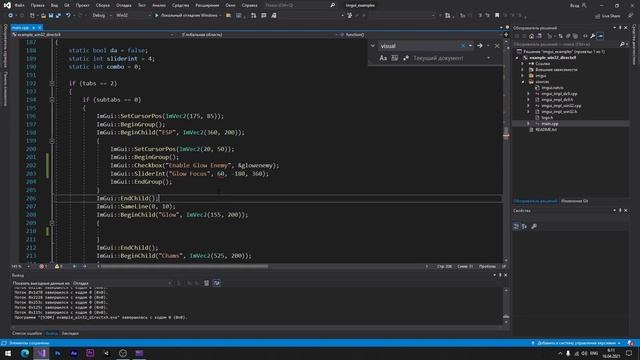Toggle Match Case (Aa) in the find box

point(383,58)
